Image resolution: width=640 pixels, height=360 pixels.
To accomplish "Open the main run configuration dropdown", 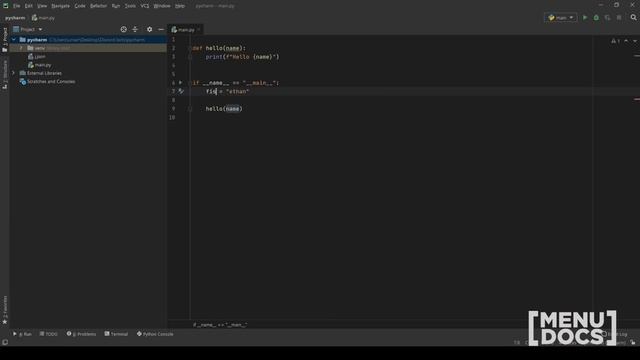I will (x=561, y=18).
